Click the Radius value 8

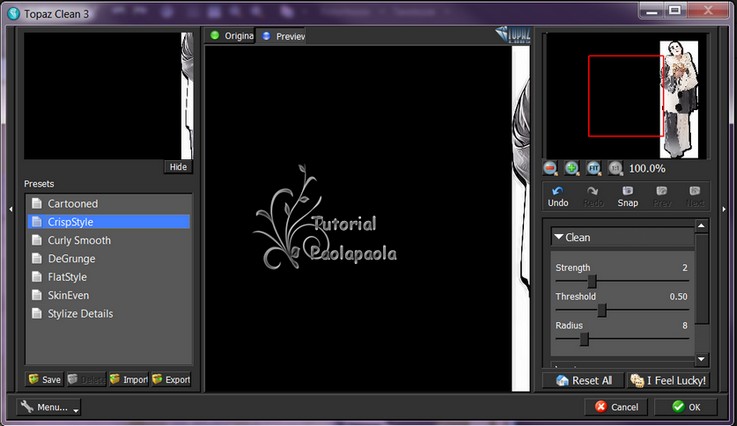click(685, 325)
